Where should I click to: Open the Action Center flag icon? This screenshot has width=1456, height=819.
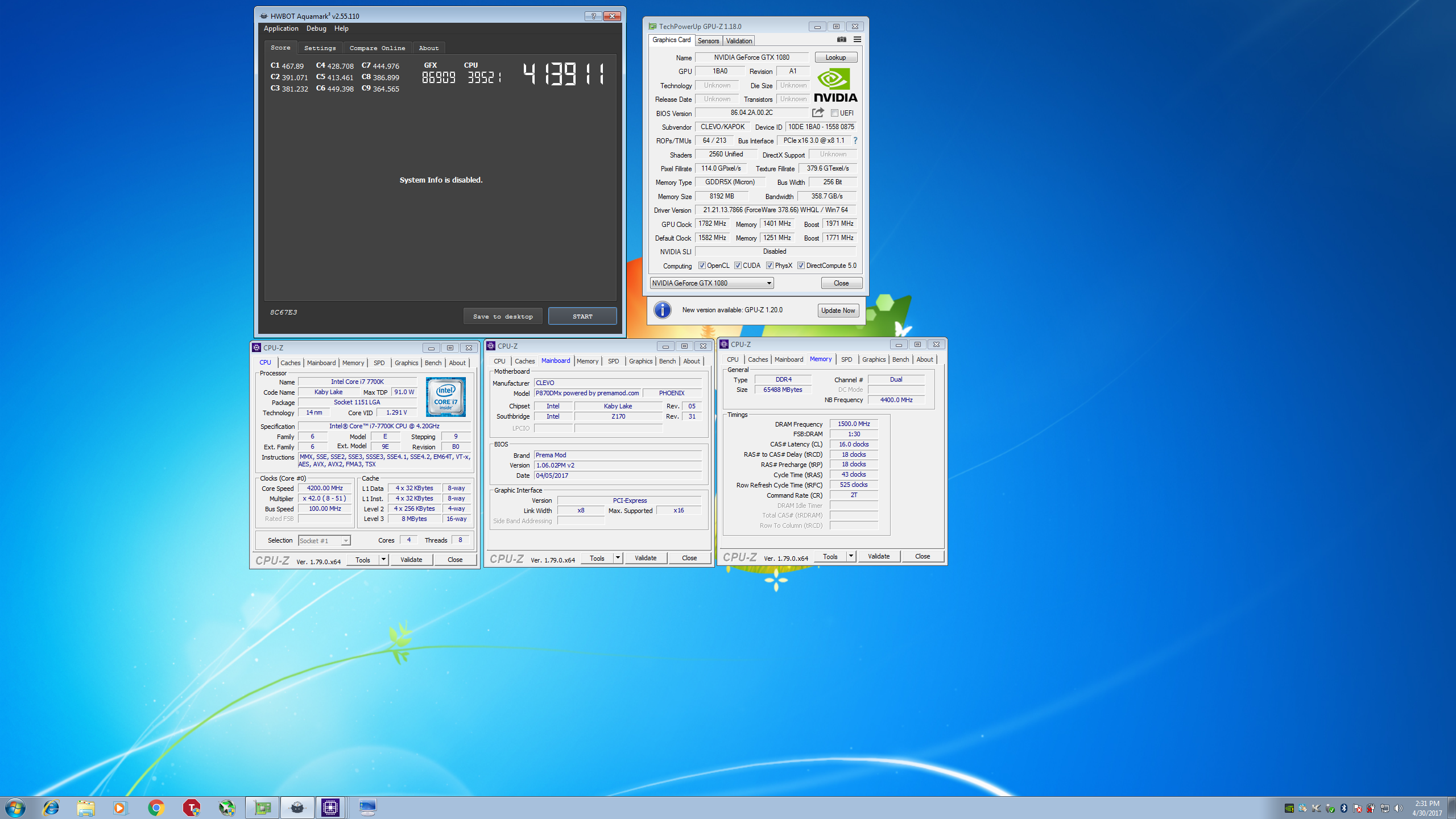pos(1358,808)
